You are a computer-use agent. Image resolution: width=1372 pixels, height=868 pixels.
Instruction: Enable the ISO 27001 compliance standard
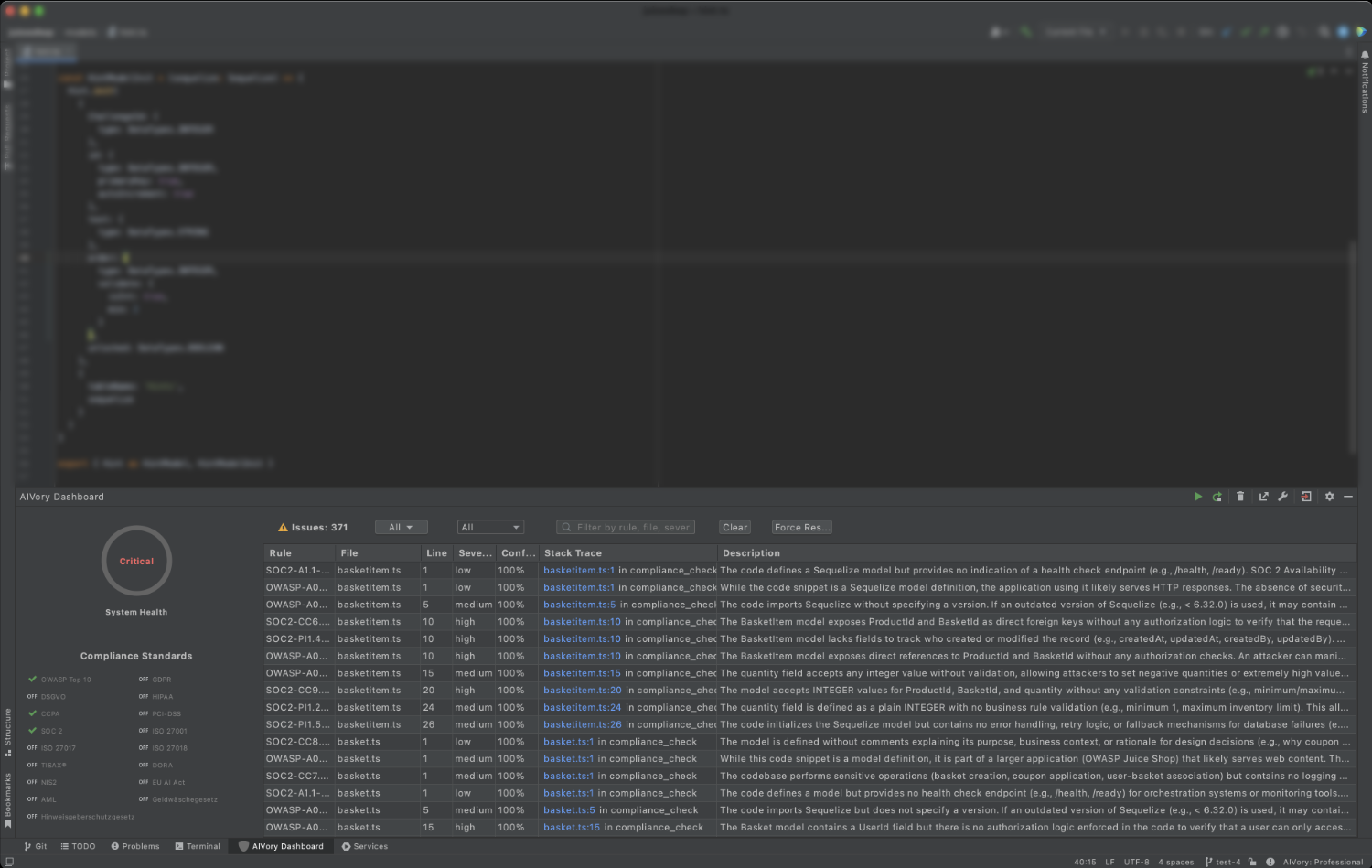pos(163,731)
